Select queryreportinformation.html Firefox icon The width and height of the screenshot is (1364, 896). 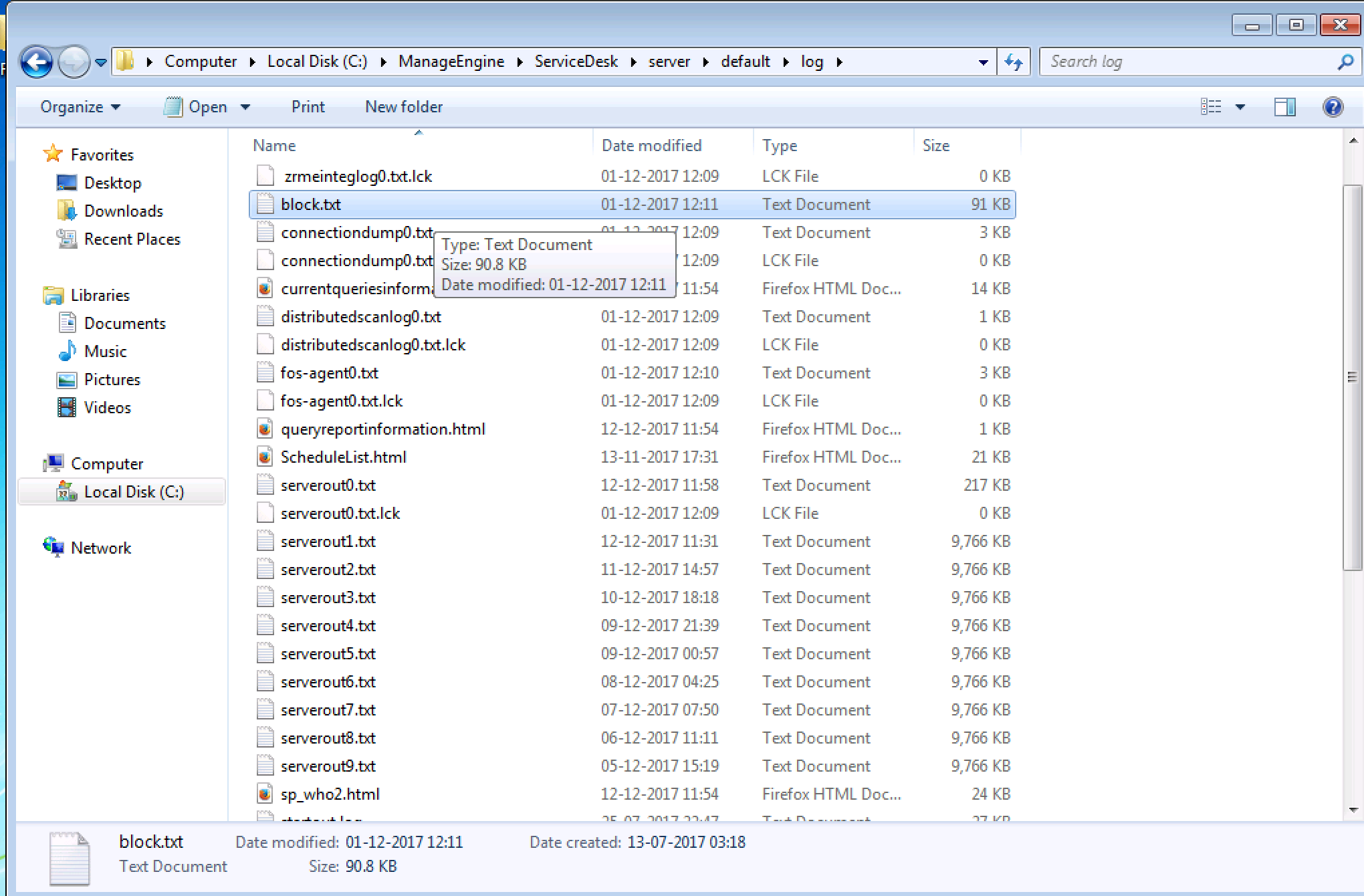[x=265, y=429]
